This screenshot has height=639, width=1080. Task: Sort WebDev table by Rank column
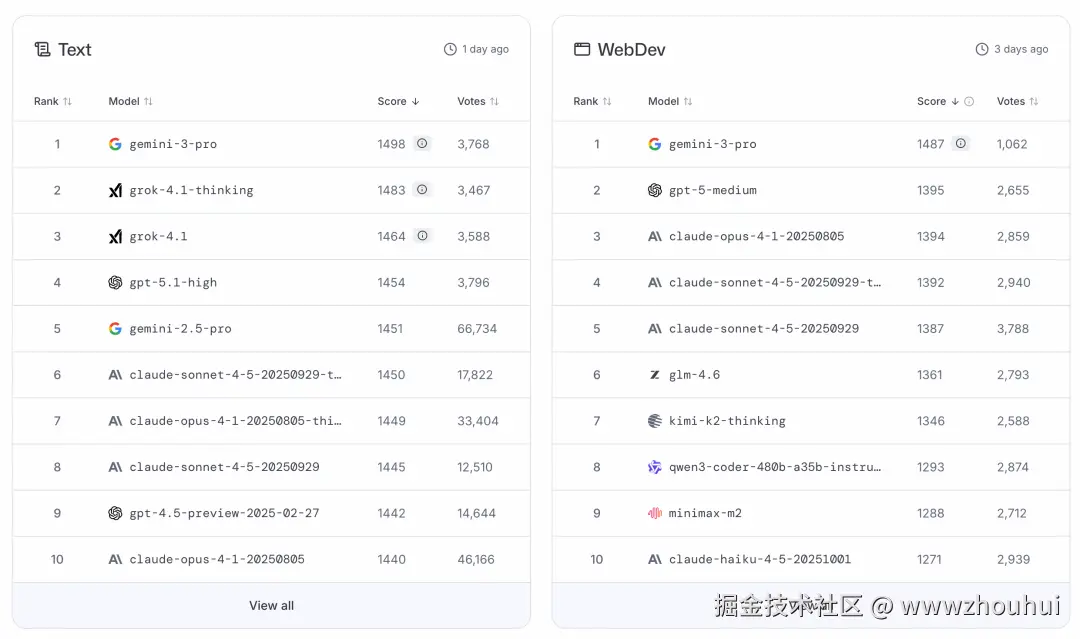(592, 101)
